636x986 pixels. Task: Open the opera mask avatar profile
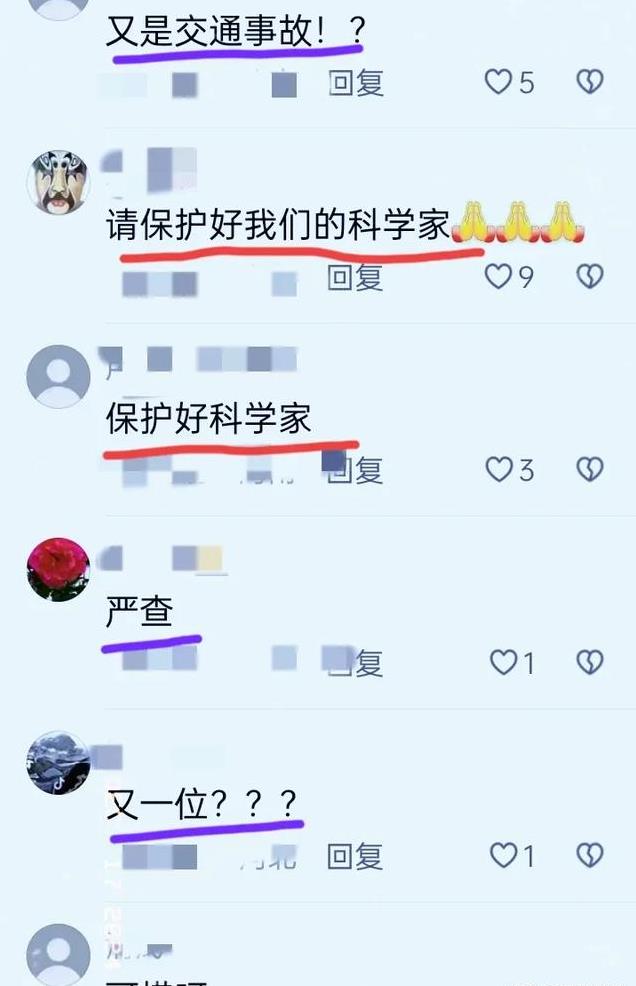pos(59,182)
